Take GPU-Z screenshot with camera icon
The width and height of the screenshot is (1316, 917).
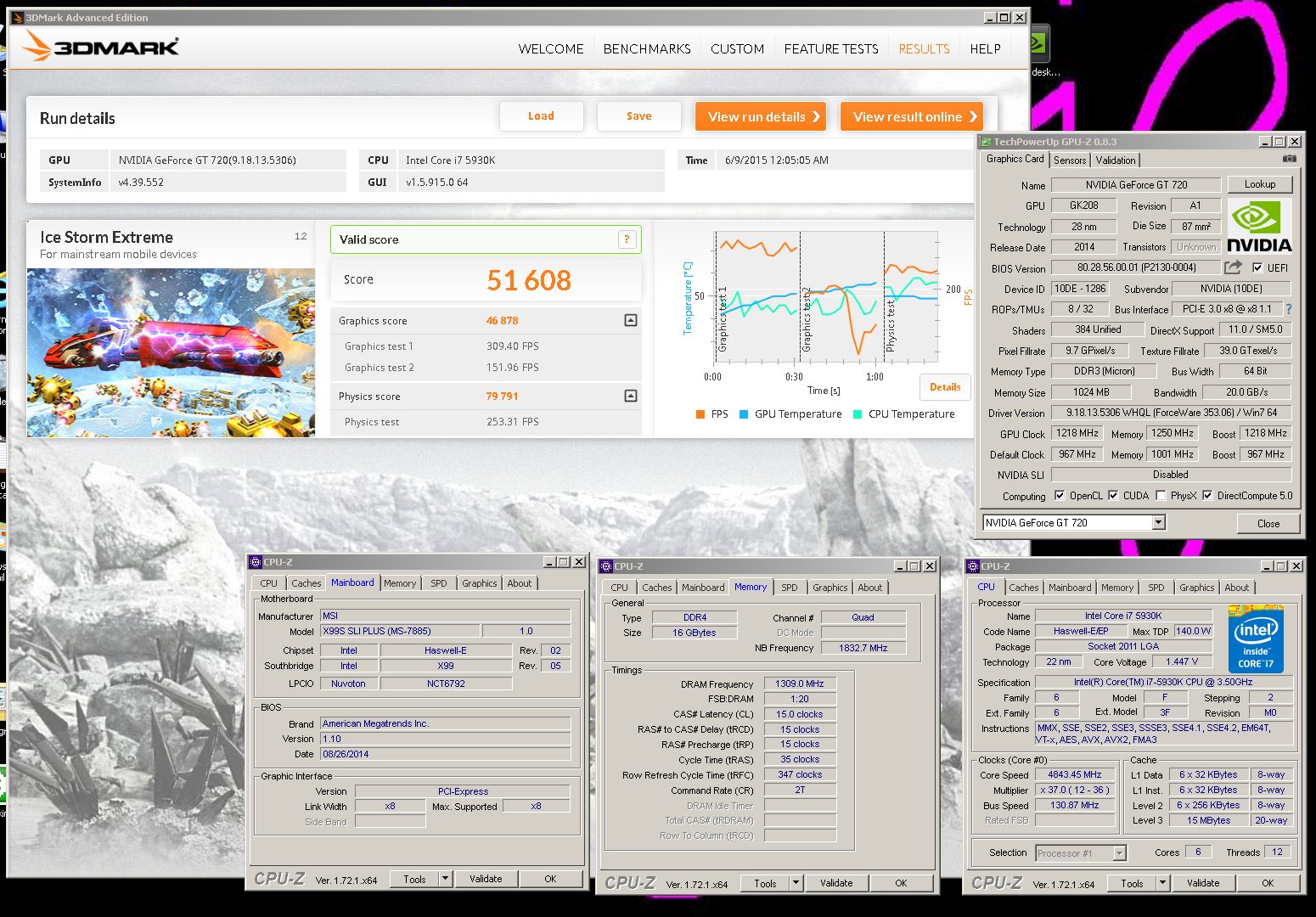pyautogui.click(x=1289, y=159)
